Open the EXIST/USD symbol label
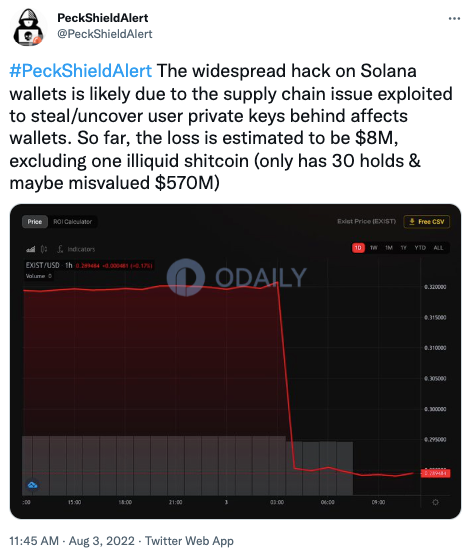Image resolution: width=474 pixels, height=556 pixels. pos(43,265)
